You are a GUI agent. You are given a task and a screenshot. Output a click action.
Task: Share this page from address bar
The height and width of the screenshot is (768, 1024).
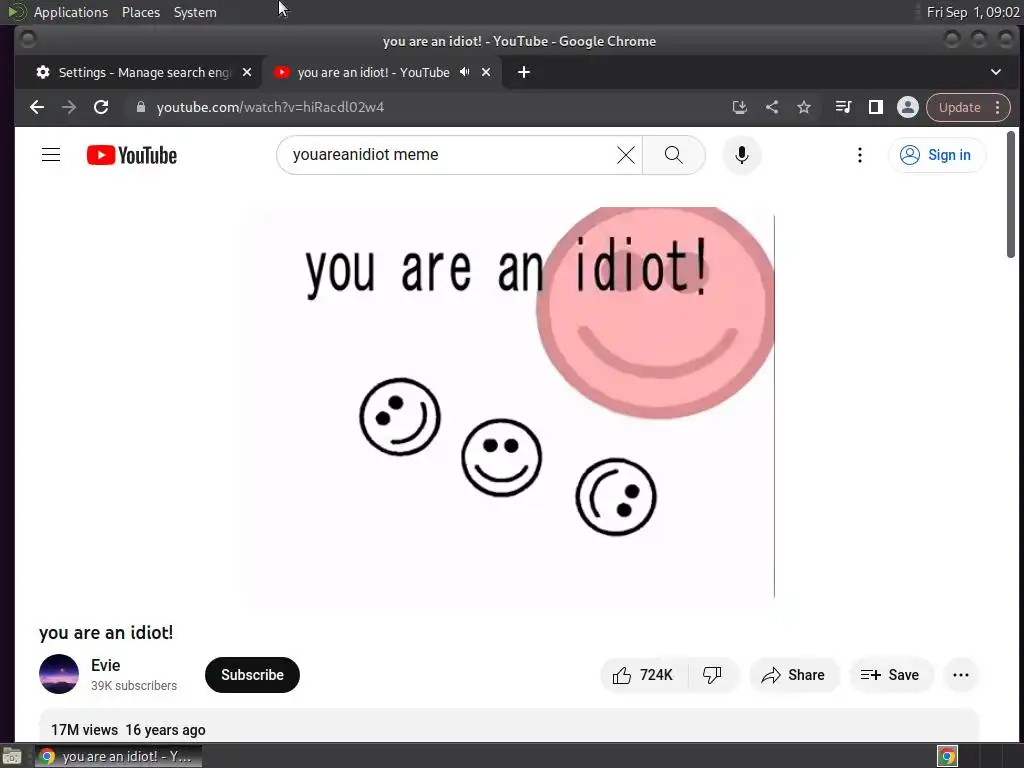tap(772, 107)
